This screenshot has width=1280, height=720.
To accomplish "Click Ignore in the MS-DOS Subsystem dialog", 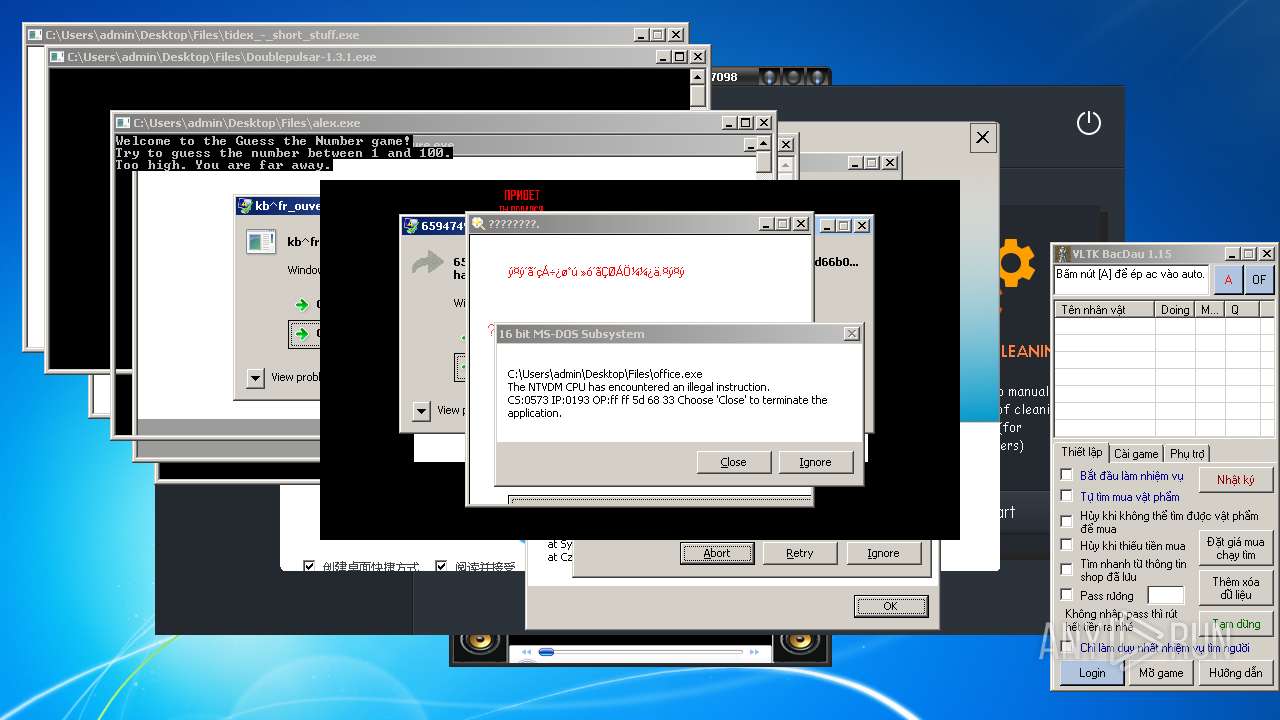I will click(815, 462).
